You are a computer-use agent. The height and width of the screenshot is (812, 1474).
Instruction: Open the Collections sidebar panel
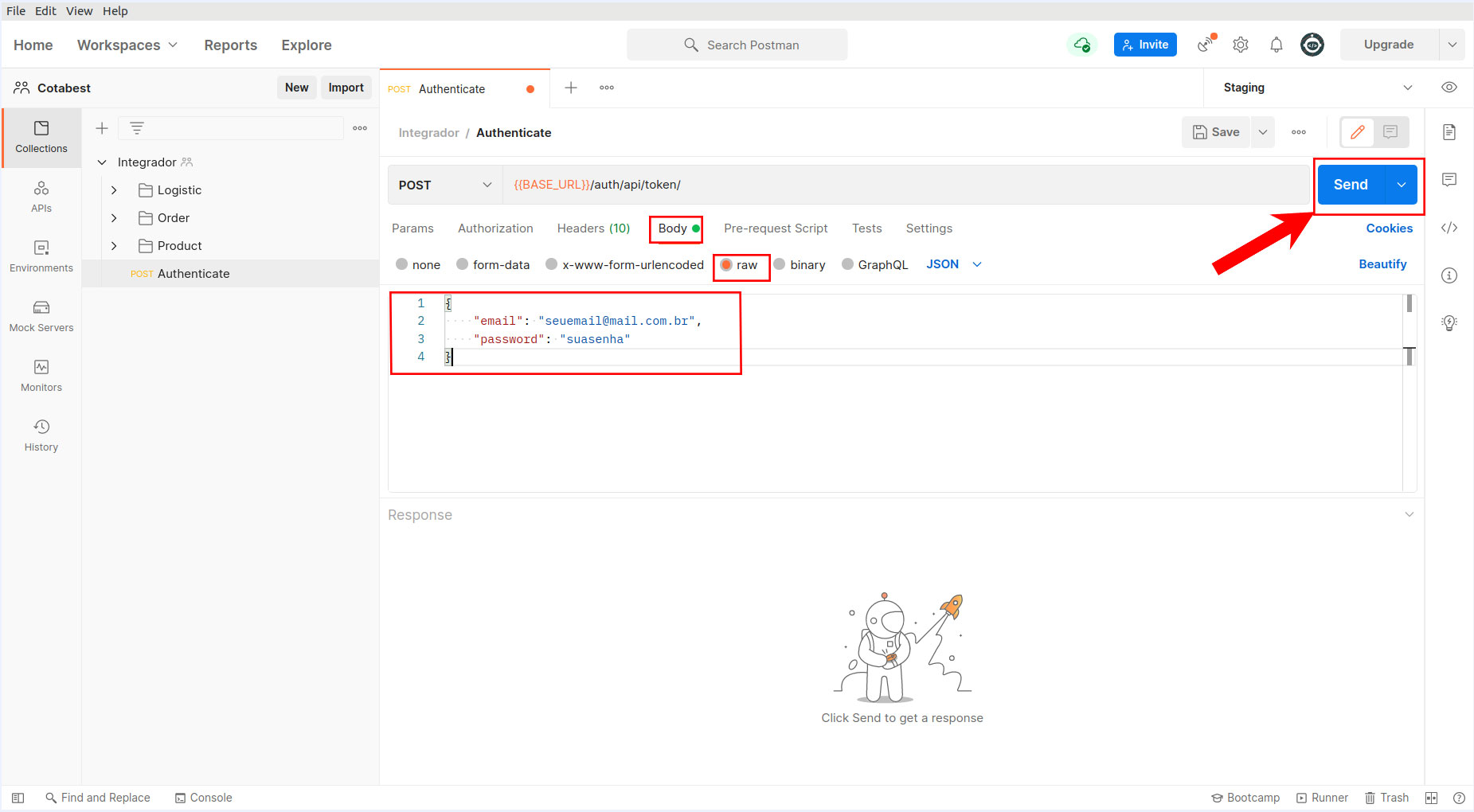(x=41, y=137)
